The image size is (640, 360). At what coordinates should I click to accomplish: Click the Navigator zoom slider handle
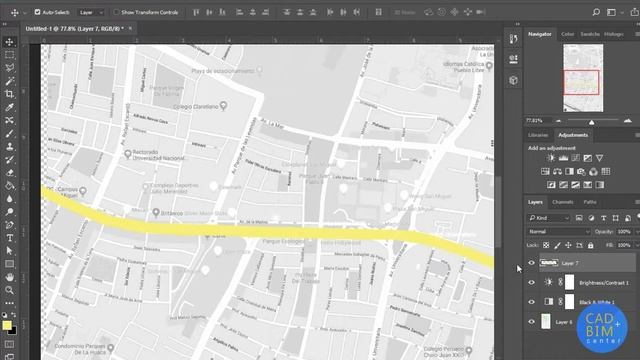(x=591, y=122)
